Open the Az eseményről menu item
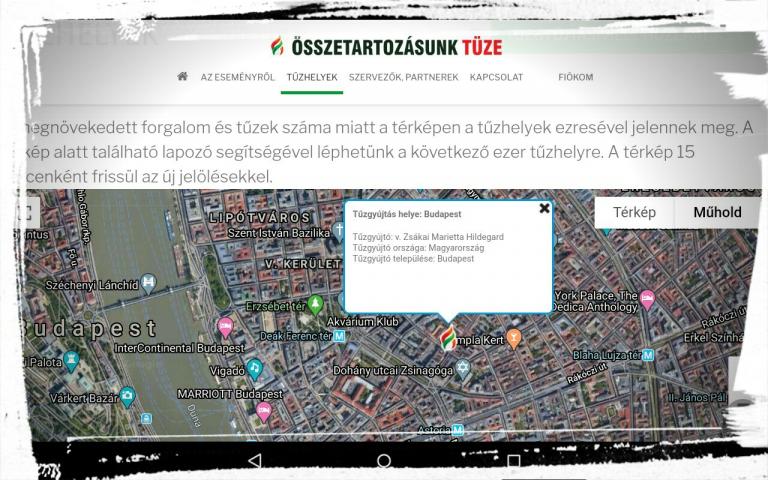Viewport: 768px width, 480px height. point(237,77)
